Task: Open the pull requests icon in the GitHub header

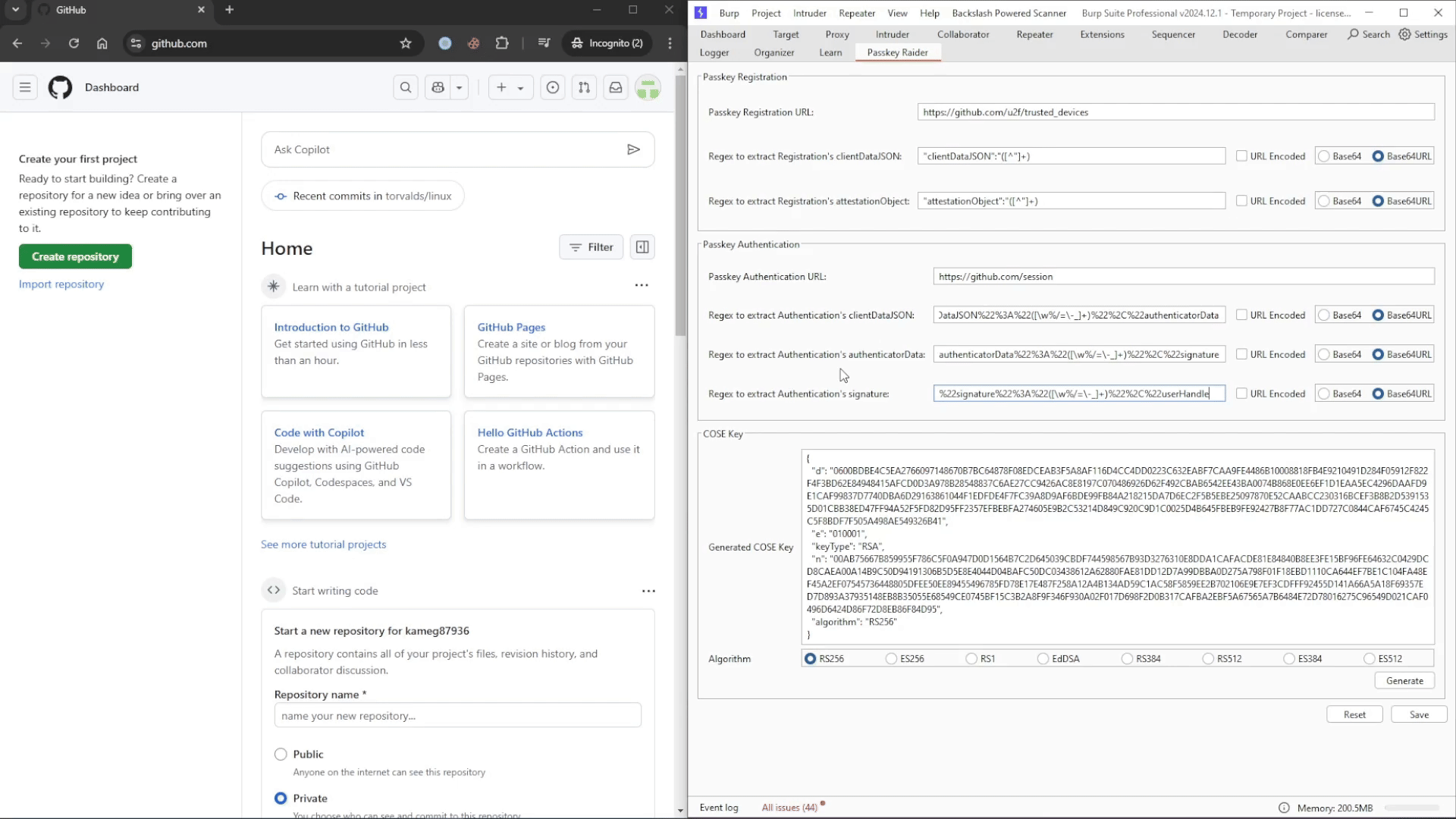Action: pos(584,87)
